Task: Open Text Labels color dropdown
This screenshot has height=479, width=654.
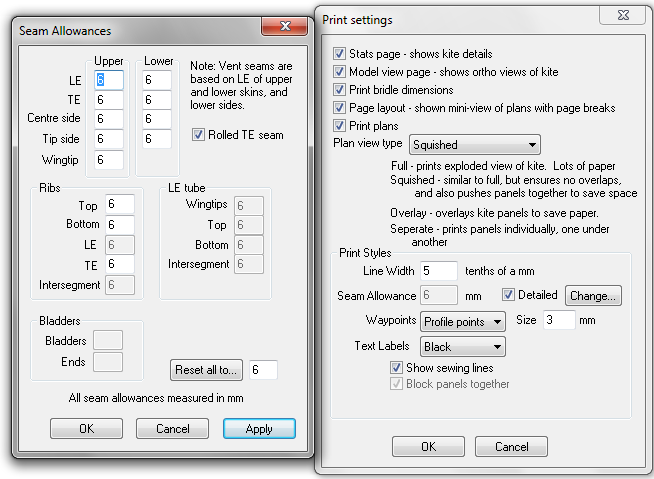Action: 463,347
